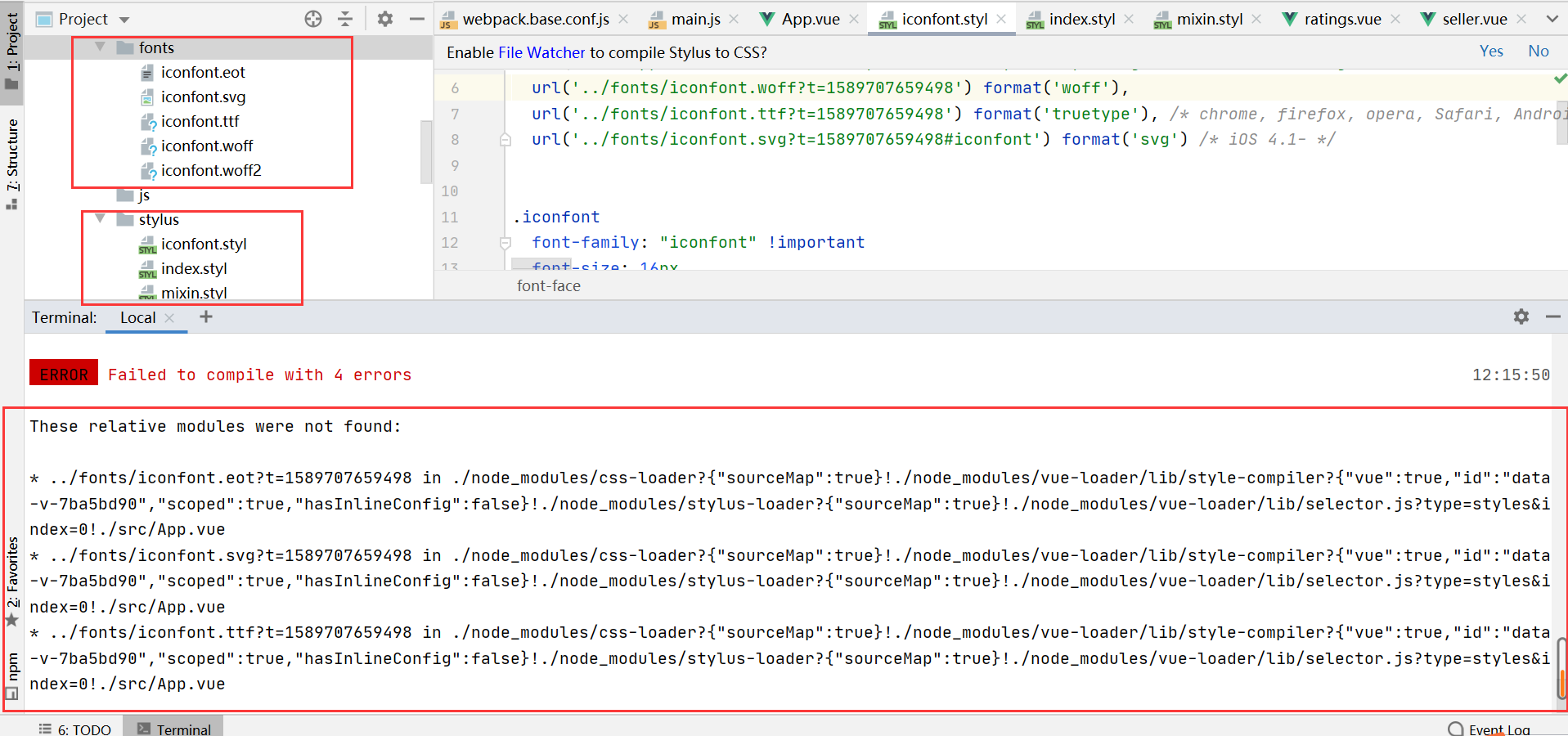This screenshot has height=736, width=1568.
Task: Collapse the fonts folder
Action: click(x=100, y=47)
